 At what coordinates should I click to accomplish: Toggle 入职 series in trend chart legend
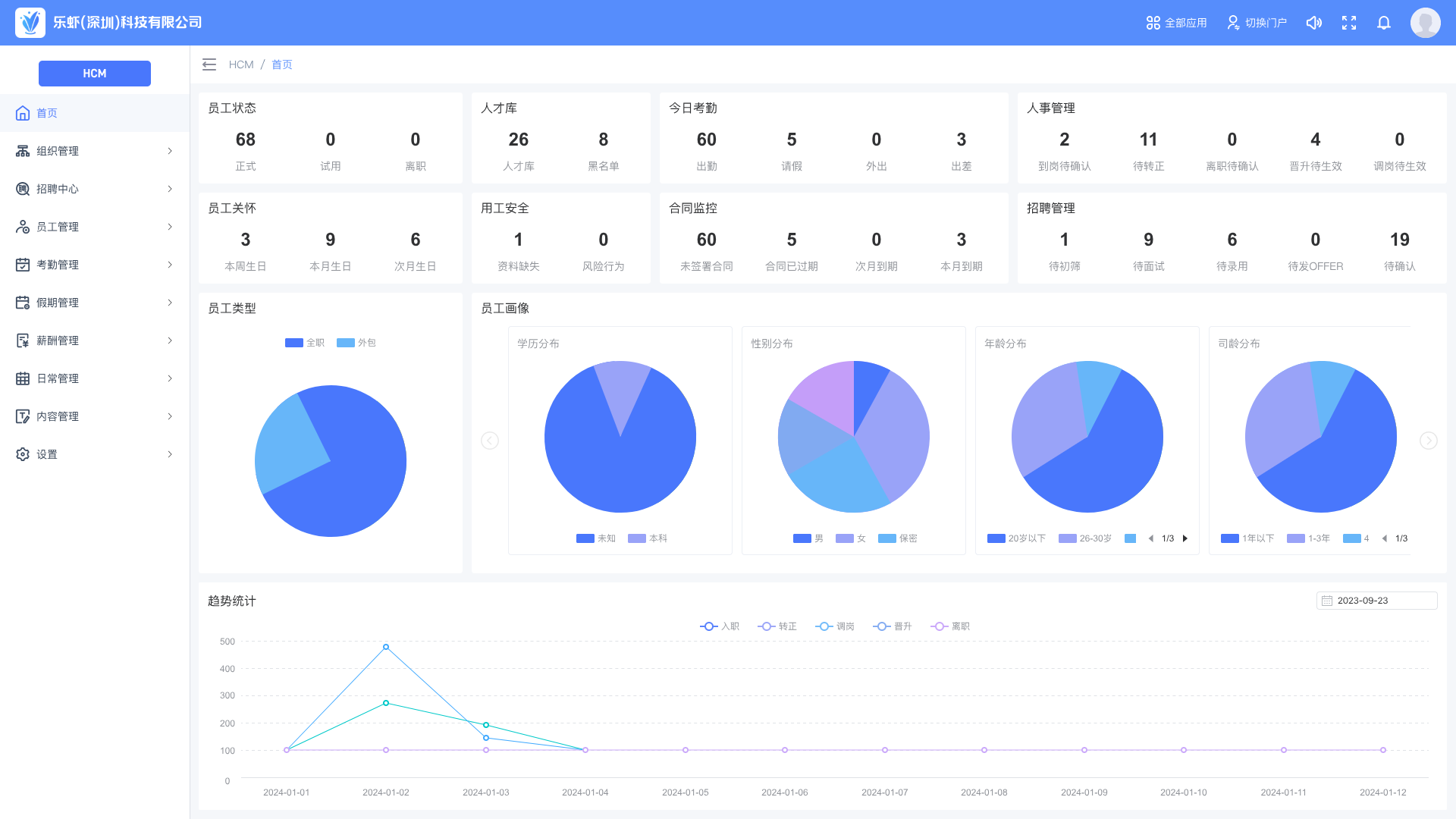[x=719, y=626]
